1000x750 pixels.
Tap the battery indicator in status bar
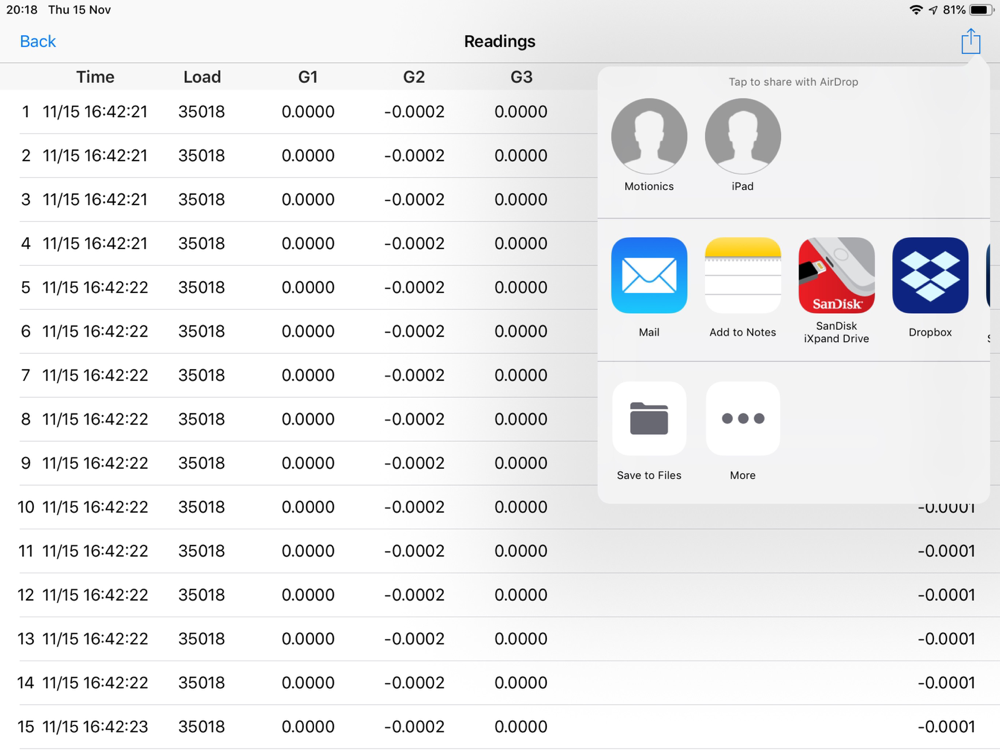[x=981, y=10]
